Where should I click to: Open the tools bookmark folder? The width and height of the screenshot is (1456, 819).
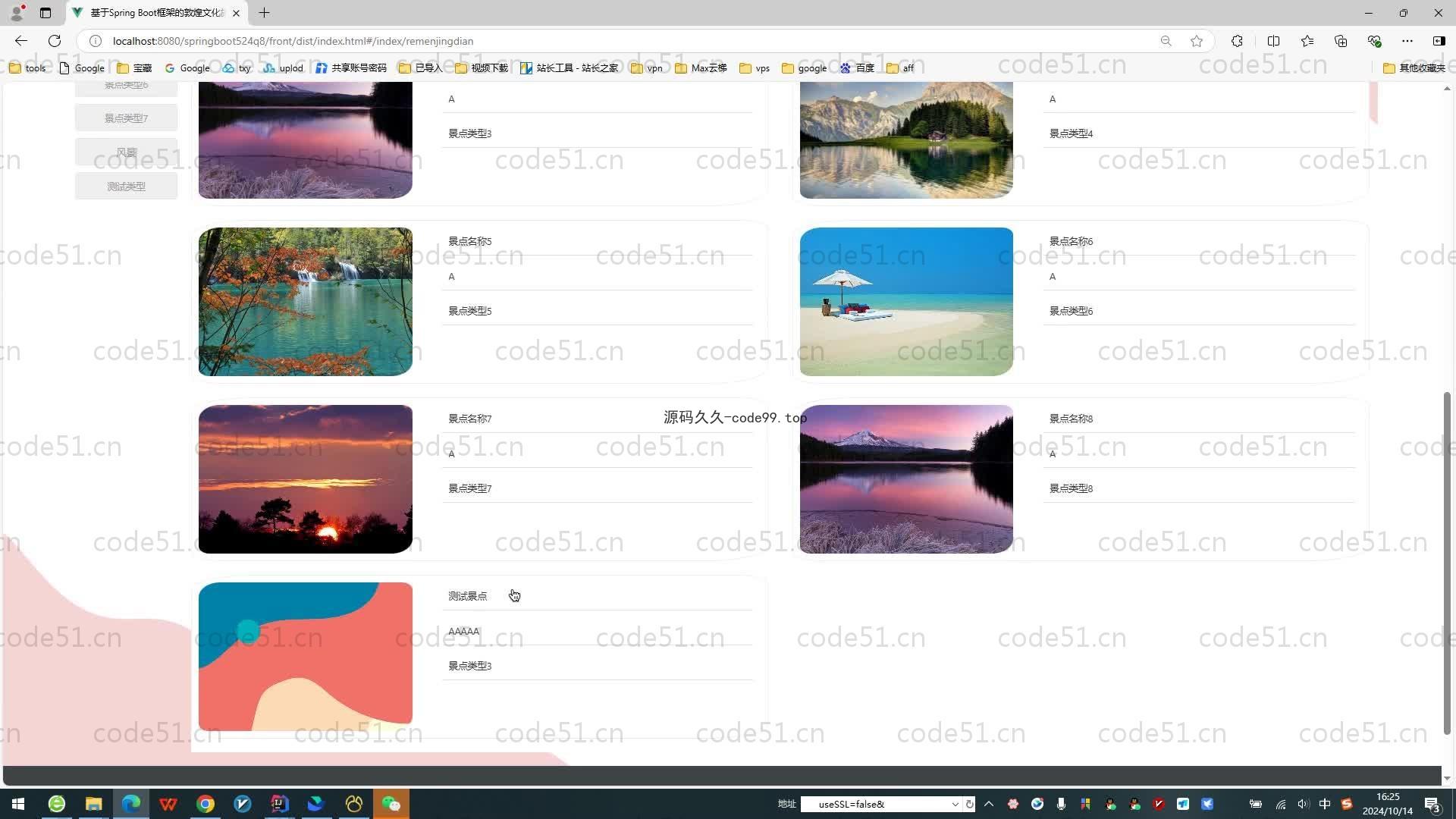[x=27, y=68]
